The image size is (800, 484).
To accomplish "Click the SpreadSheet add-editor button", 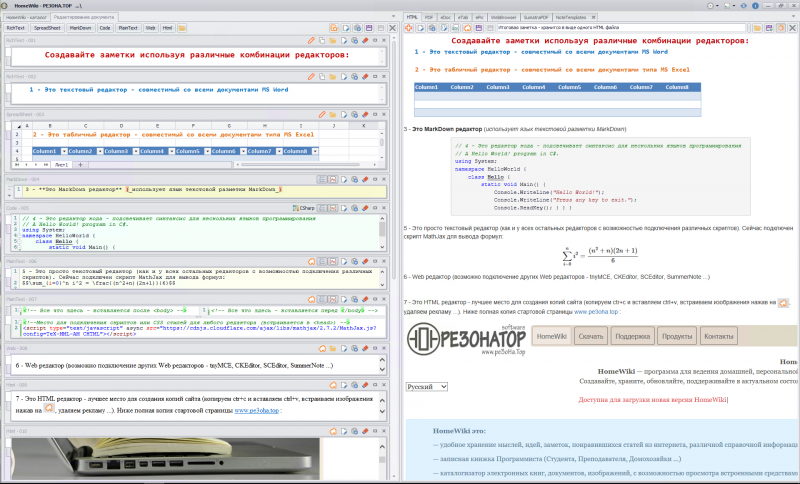I will [x=47, y=28].
